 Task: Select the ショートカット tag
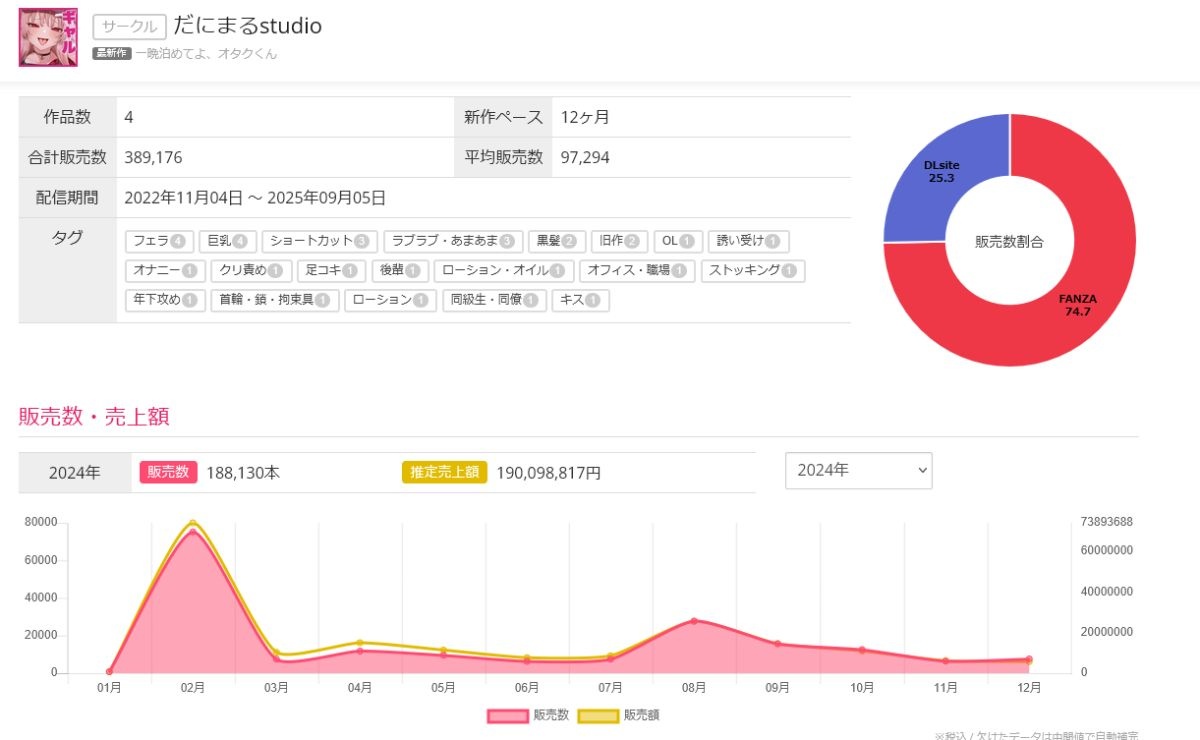tap(320, 241)
